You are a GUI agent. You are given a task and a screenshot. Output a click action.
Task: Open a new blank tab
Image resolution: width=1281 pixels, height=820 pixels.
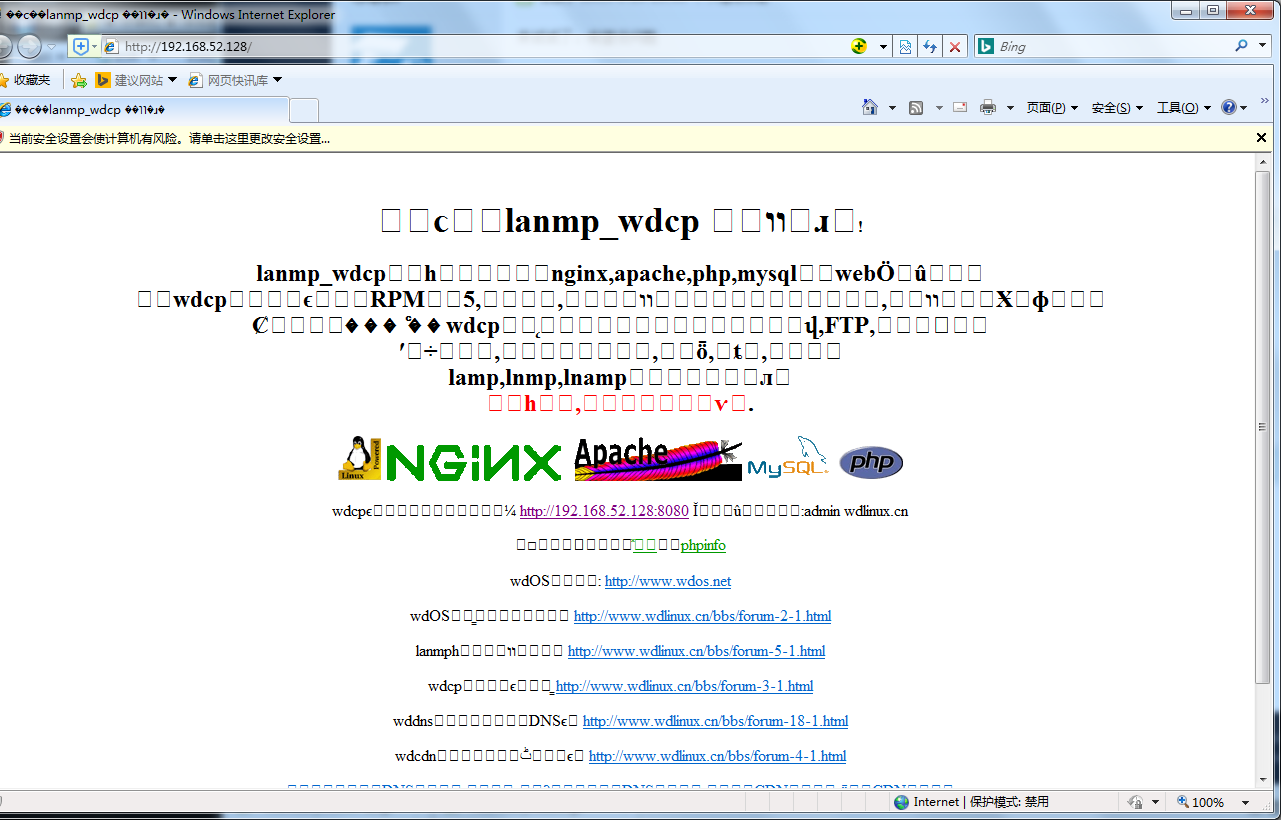pos(304,110)
